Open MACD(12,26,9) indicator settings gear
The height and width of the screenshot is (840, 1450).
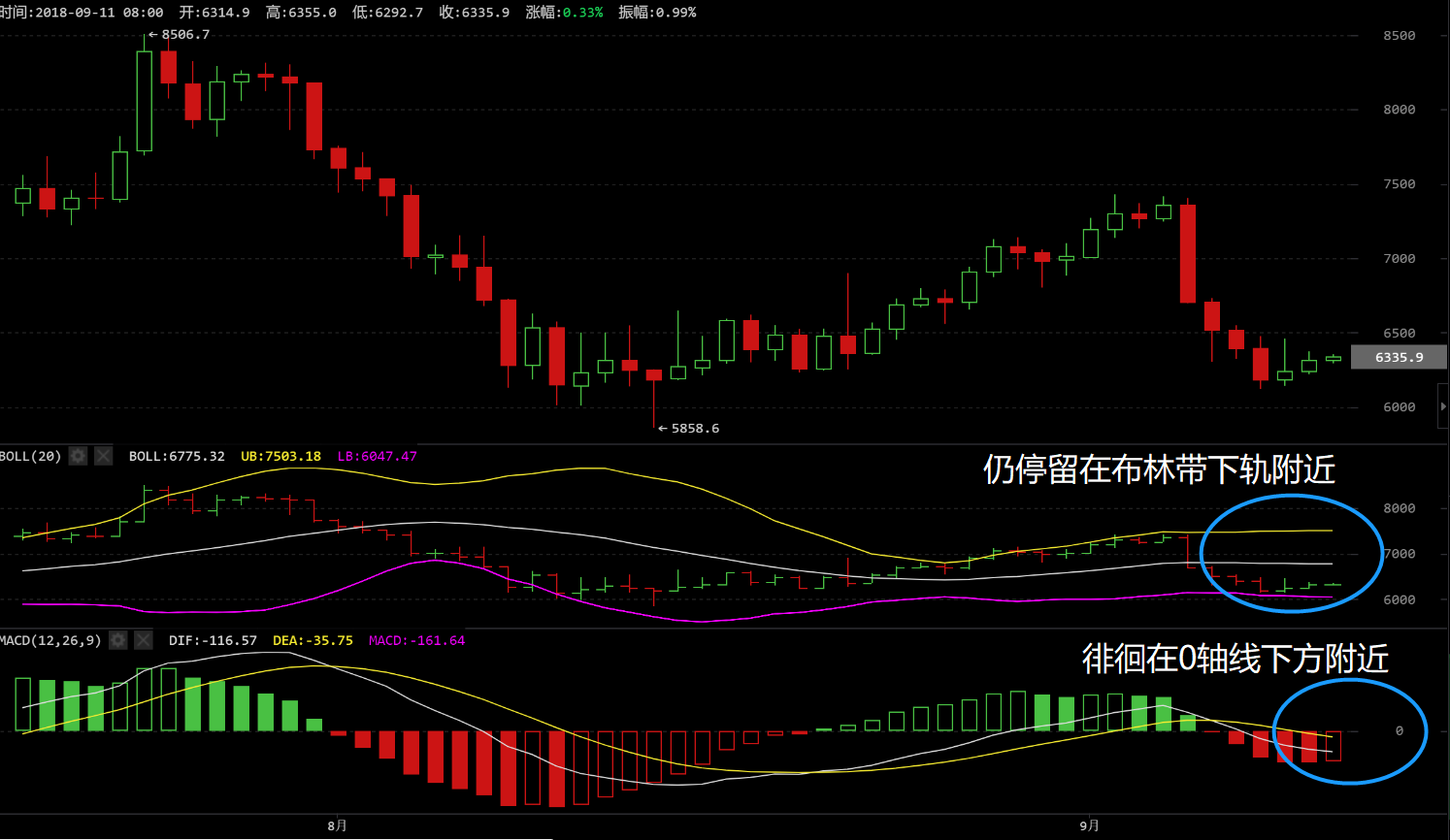tap(118, 640)
